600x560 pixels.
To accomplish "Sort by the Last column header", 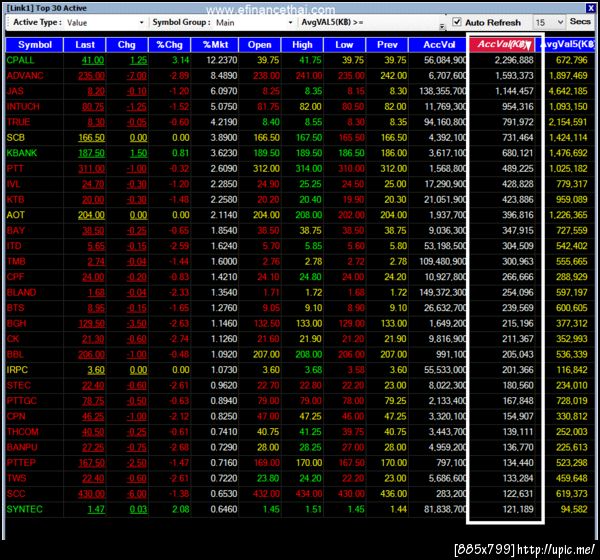I will click(85, 45).
